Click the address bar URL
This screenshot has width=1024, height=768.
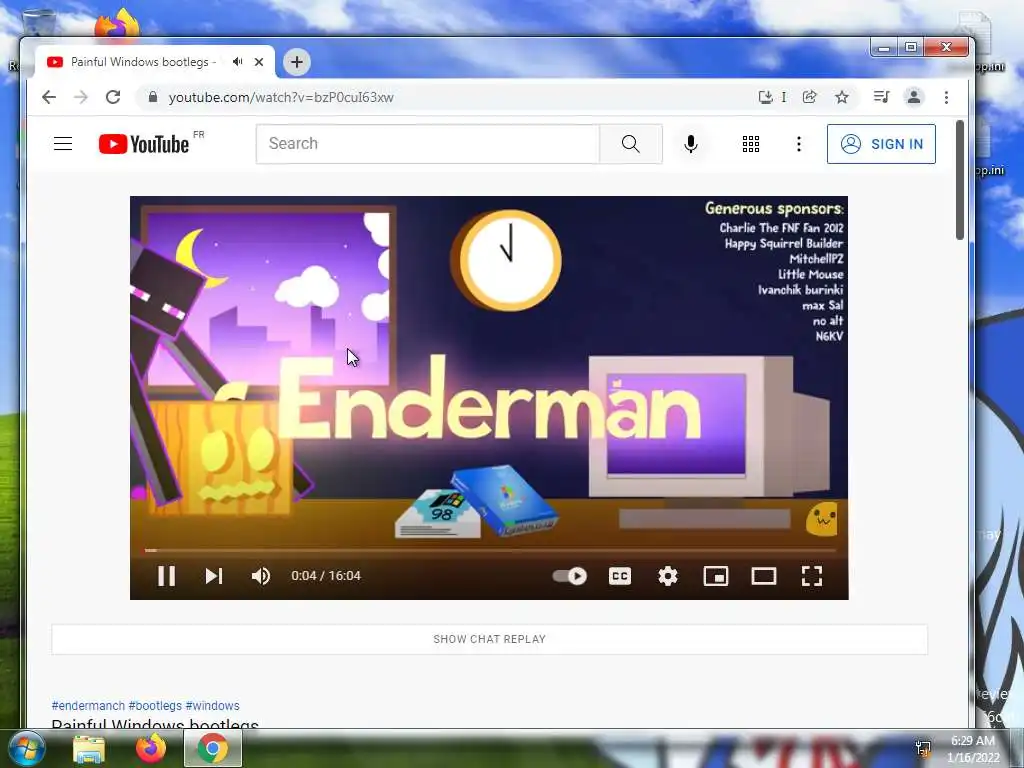click(x=281, y=97)
